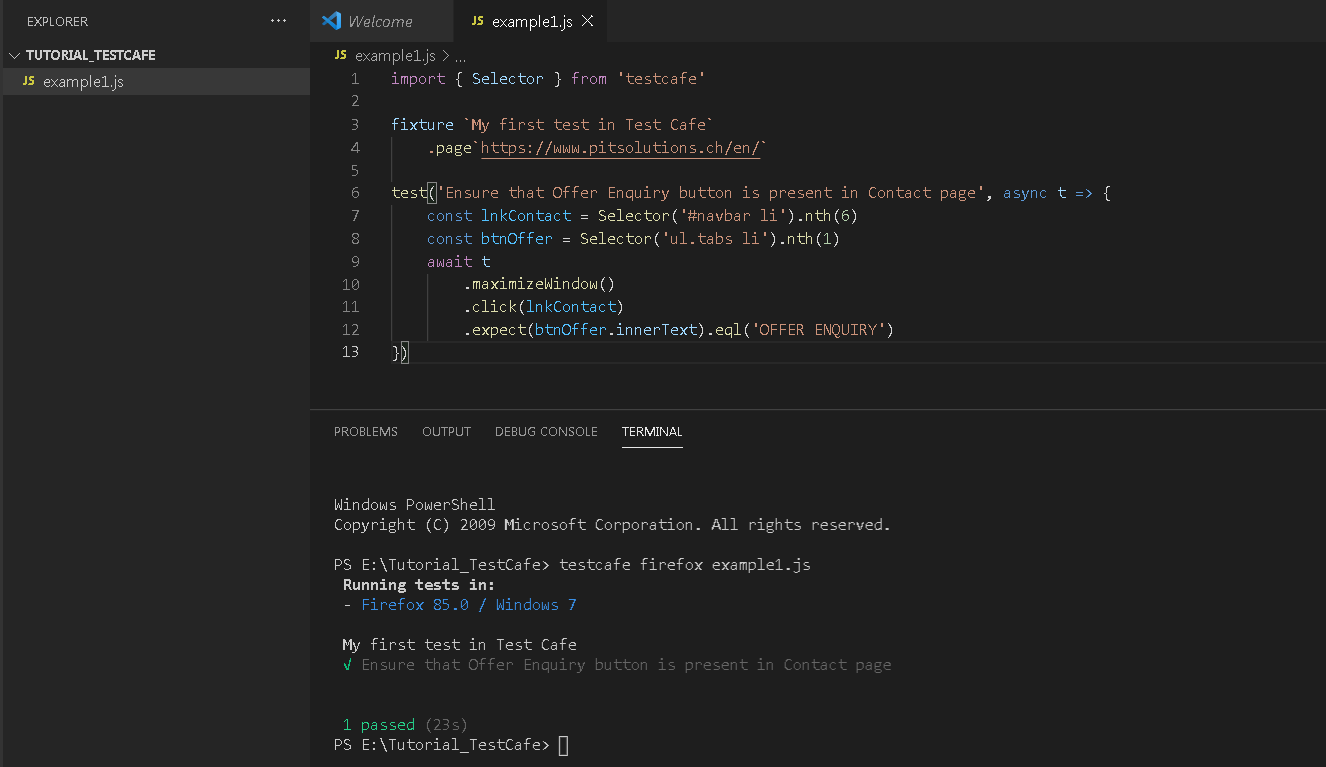Close the example1.js editor tab
The width and height of the screenshot is (1326, 767).
pos(587,21)
